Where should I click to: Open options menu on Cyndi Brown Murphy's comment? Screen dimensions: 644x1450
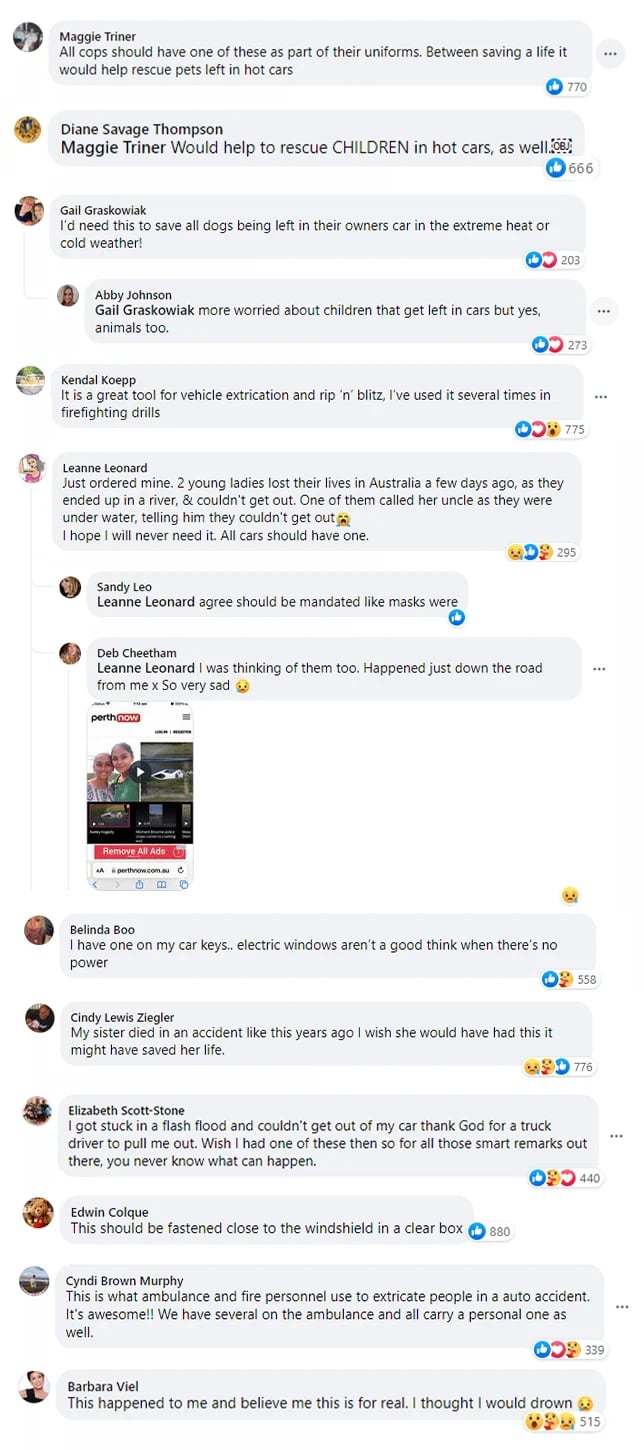click(621, 1307)
